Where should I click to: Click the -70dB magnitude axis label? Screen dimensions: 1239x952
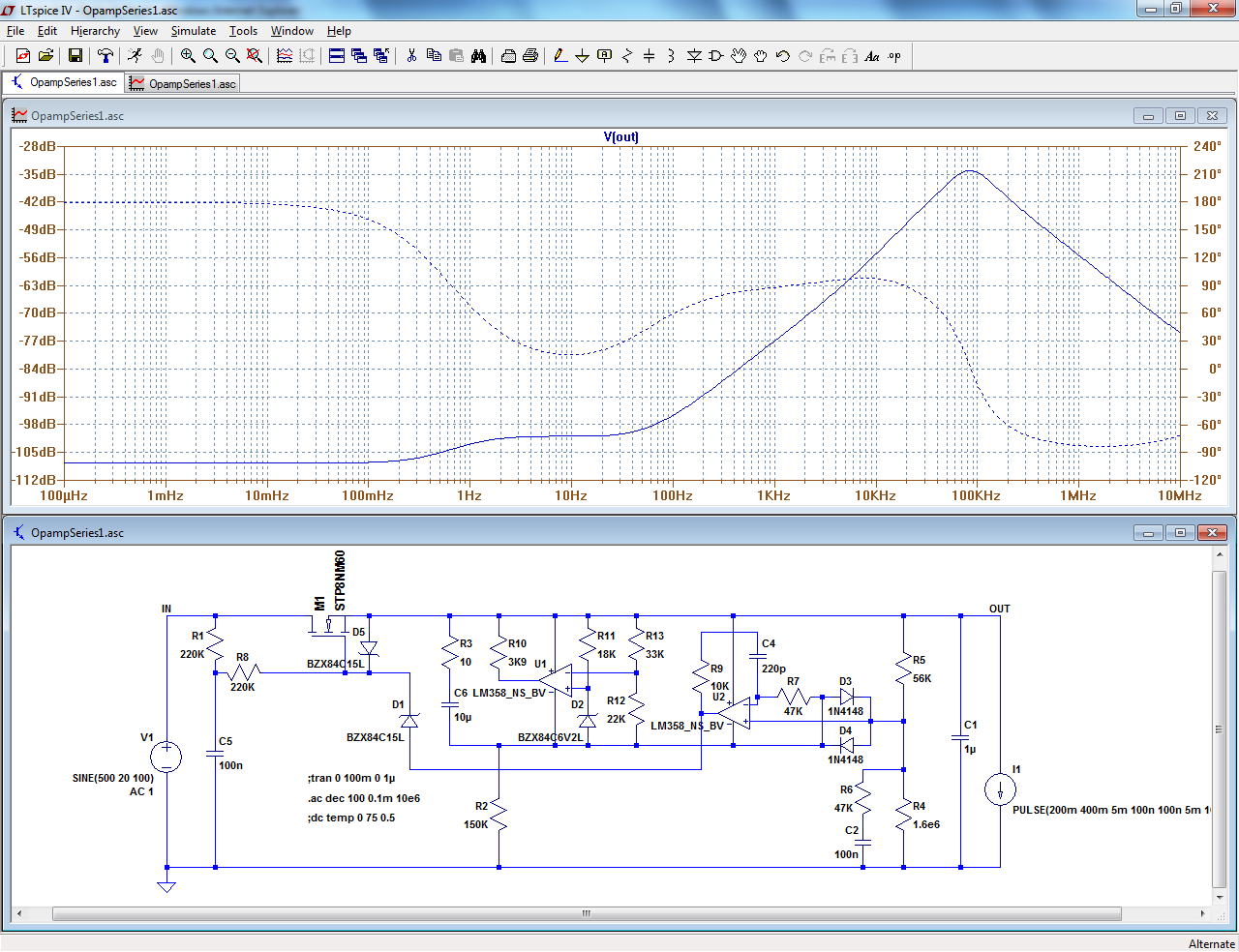pyautogui.click(x=39, y=312)
